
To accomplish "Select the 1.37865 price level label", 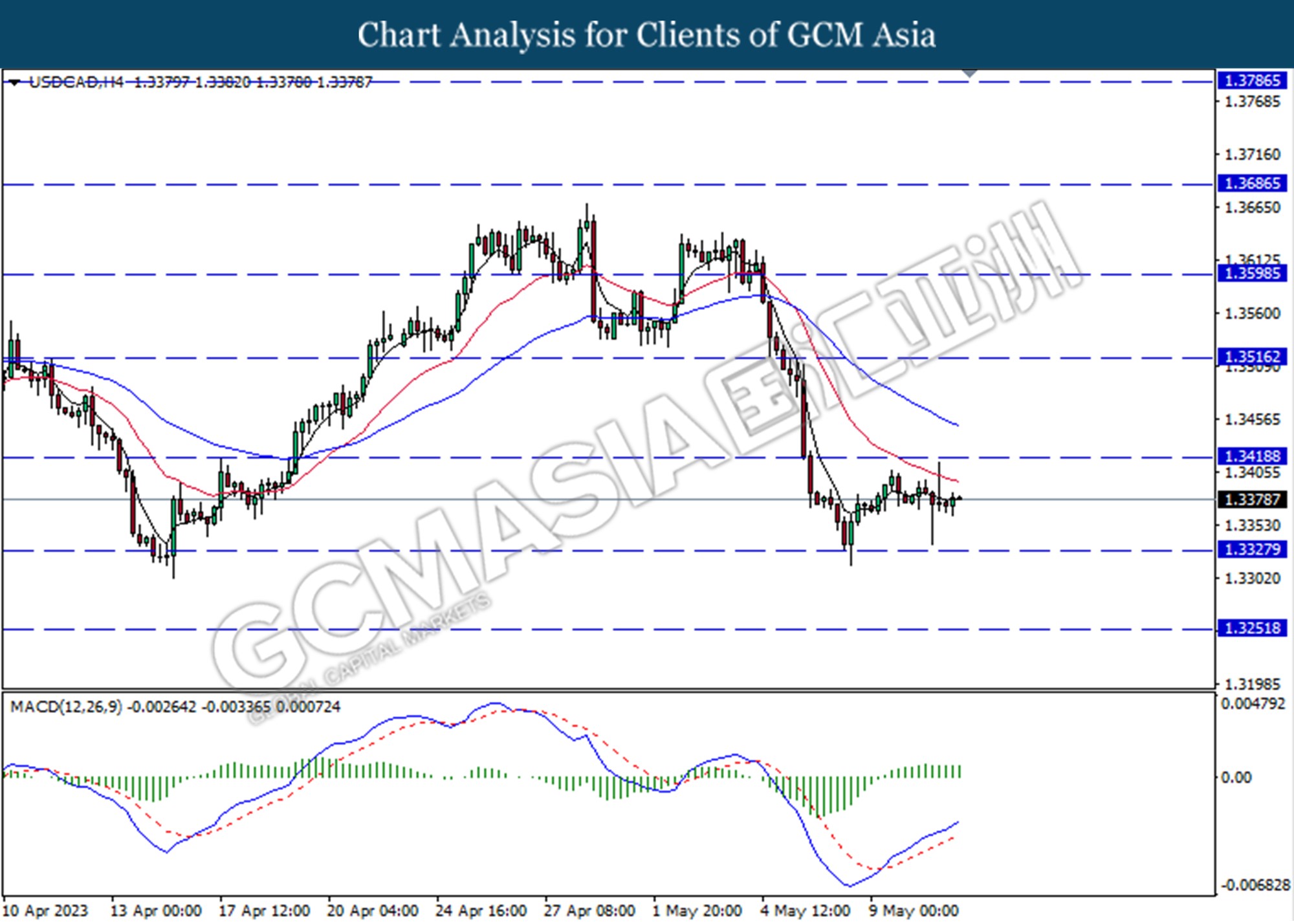I will (x=1252, y=81).
